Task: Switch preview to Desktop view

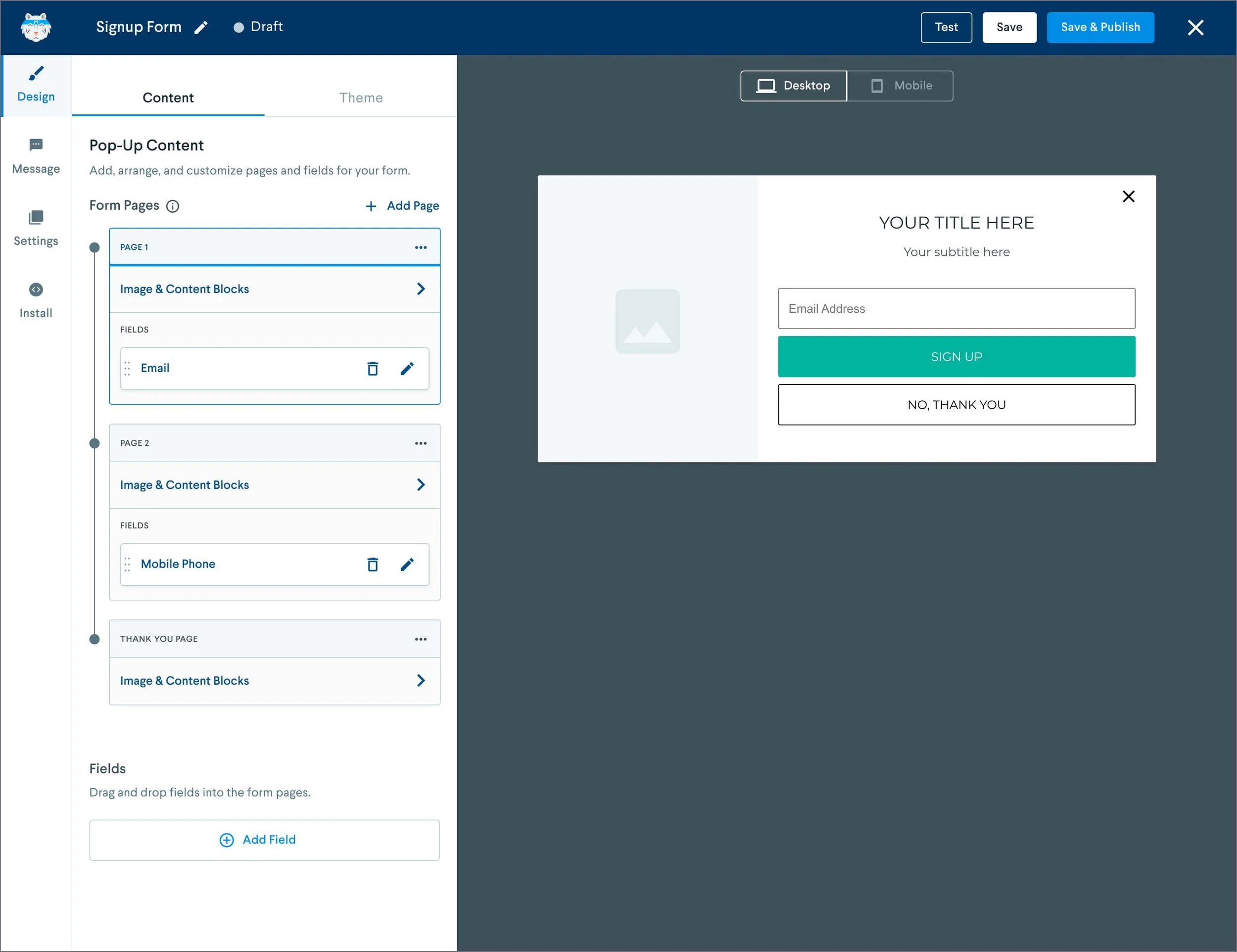Action: (x=794, y=86)
